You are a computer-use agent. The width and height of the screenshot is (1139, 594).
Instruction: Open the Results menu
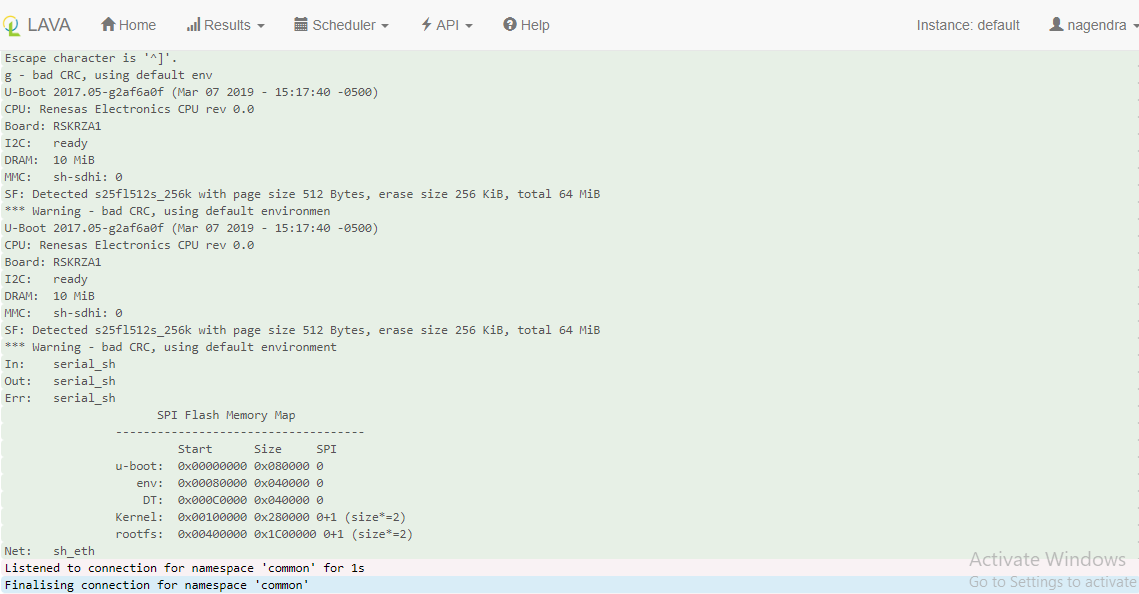coord(225,25)
